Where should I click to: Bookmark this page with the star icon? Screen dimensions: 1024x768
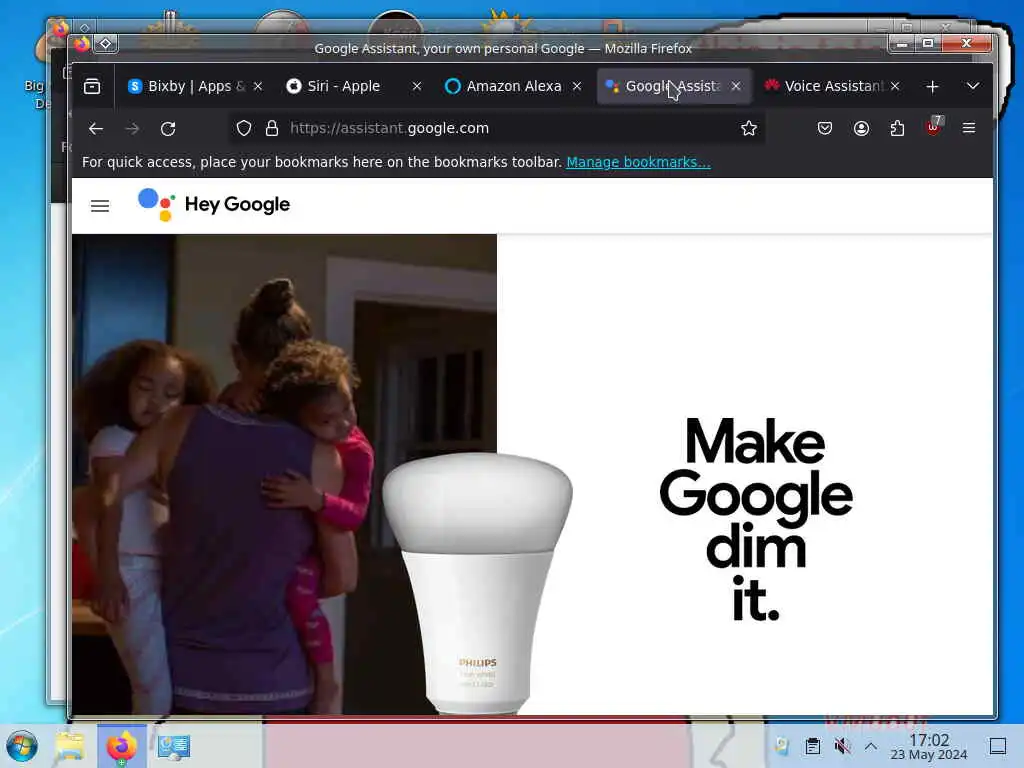point(748,129)
